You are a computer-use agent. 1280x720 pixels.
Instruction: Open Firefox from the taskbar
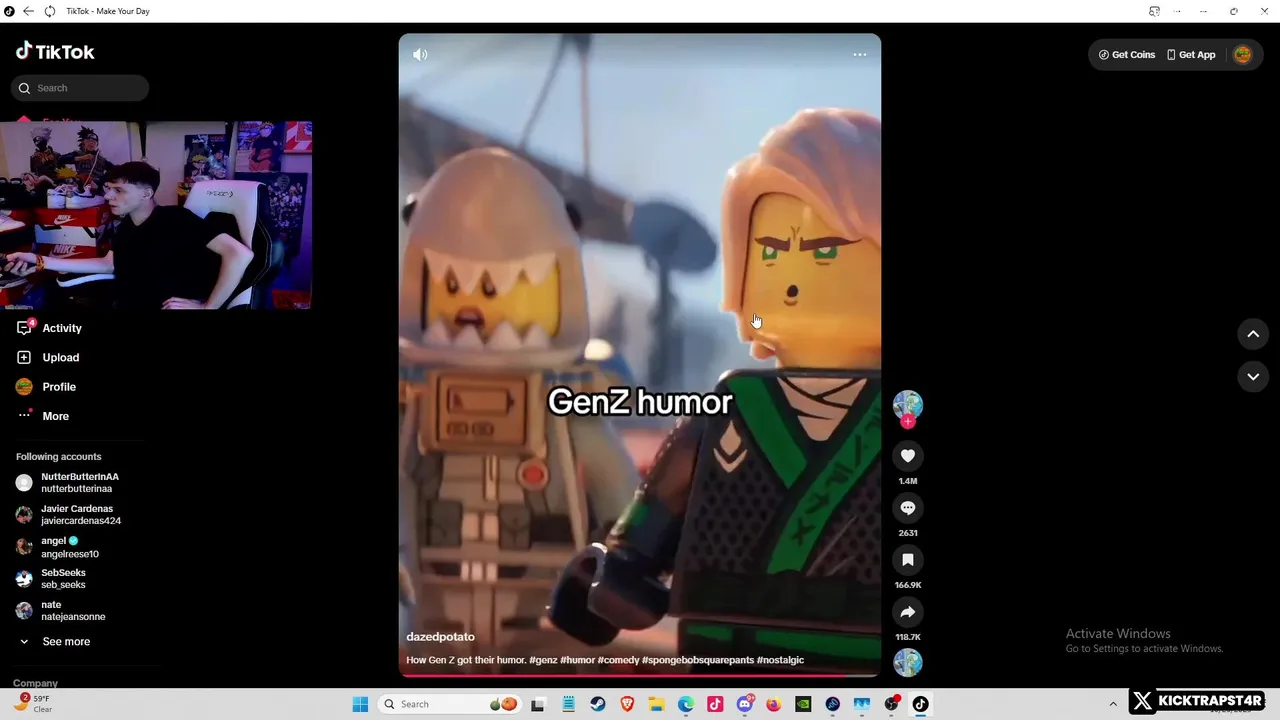pyautogui.click(x=773, y=704)
